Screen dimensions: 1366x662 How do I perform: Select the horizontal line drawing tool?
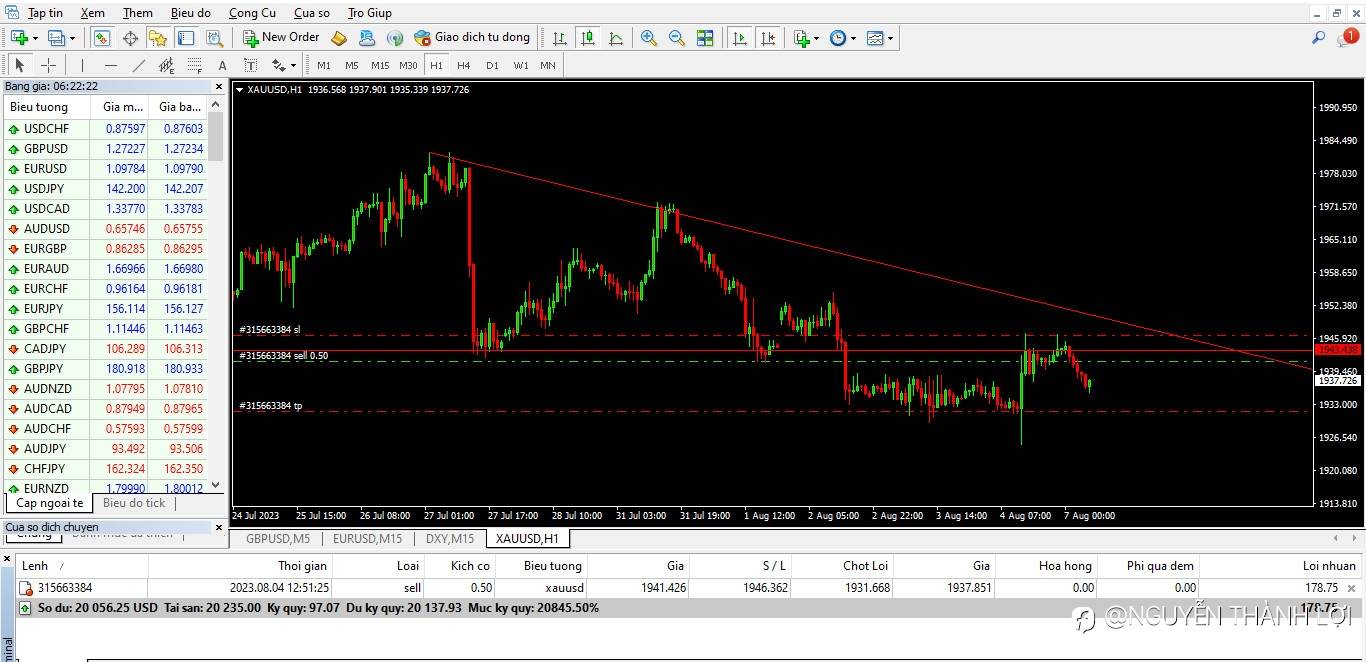click(110, 65)
